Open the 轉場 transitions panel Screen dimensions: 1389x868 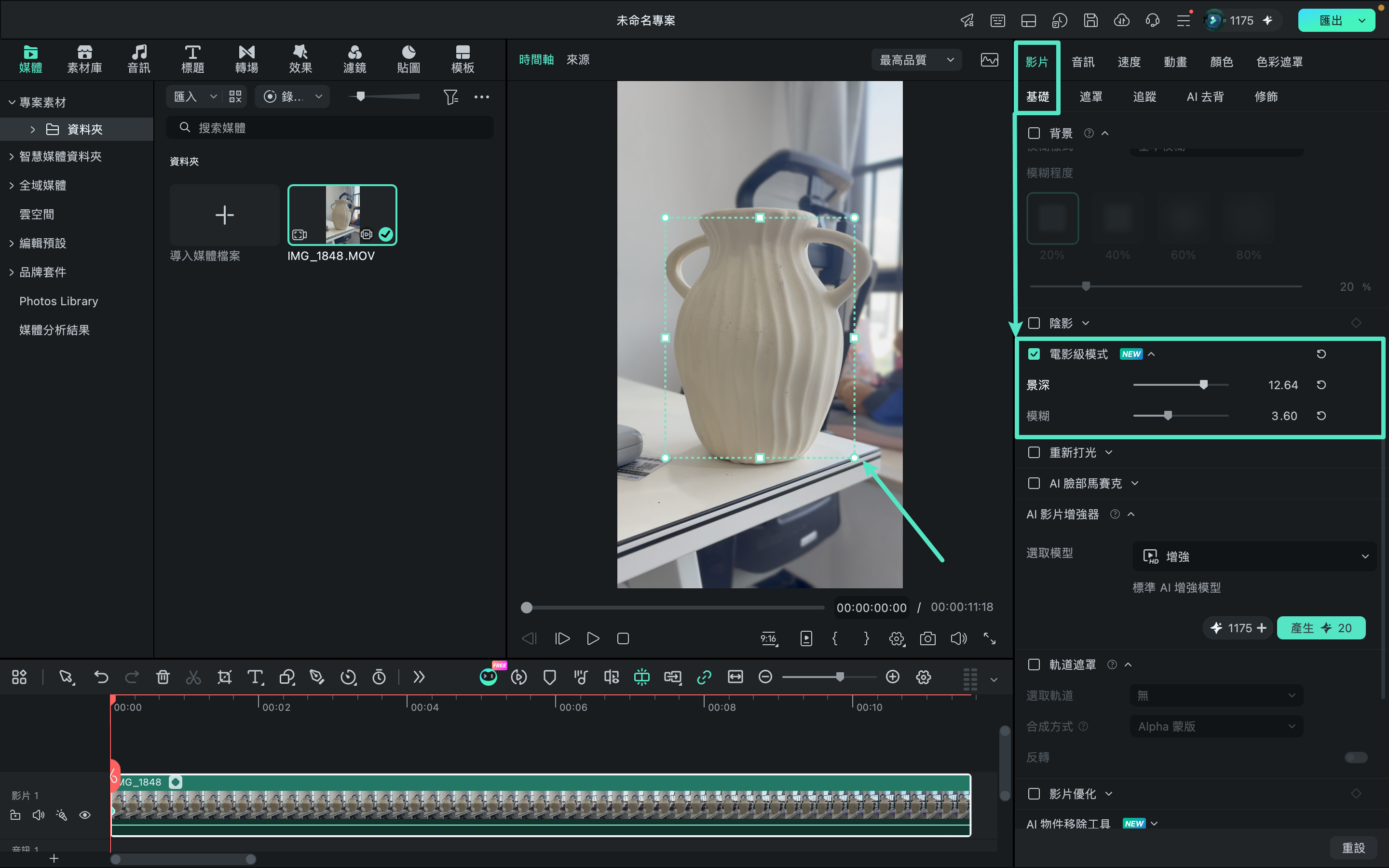pyautogui.click(x=246, y=59)
